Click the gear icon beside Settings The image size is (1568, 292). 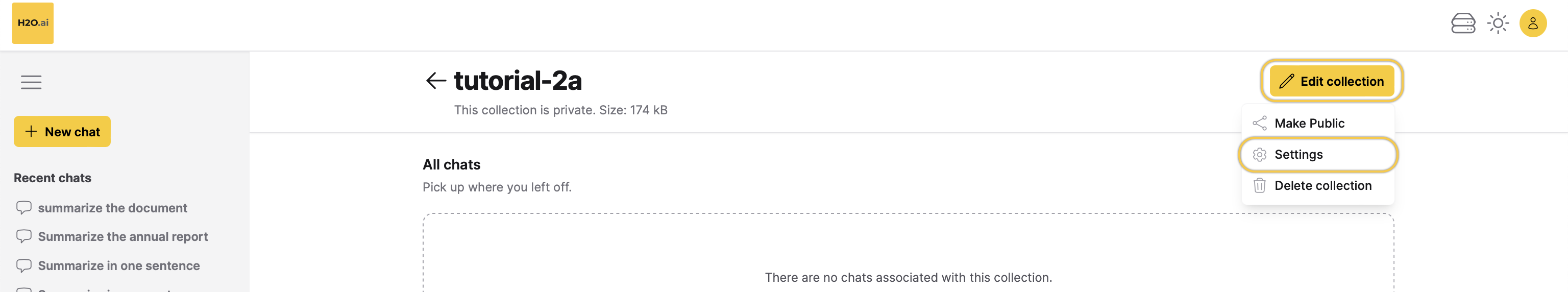1259,155
